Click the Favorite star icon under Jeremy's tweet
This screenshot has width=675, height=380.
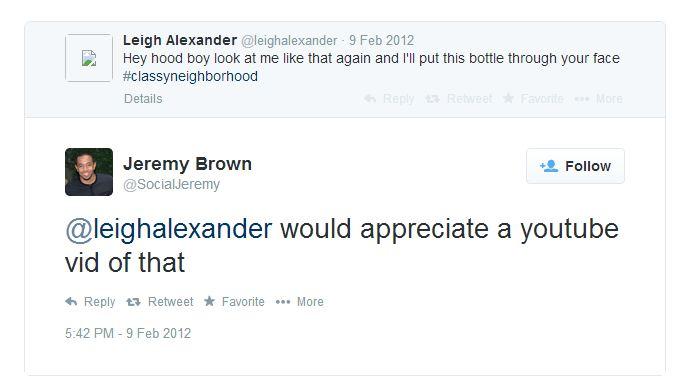coord(209,301)
